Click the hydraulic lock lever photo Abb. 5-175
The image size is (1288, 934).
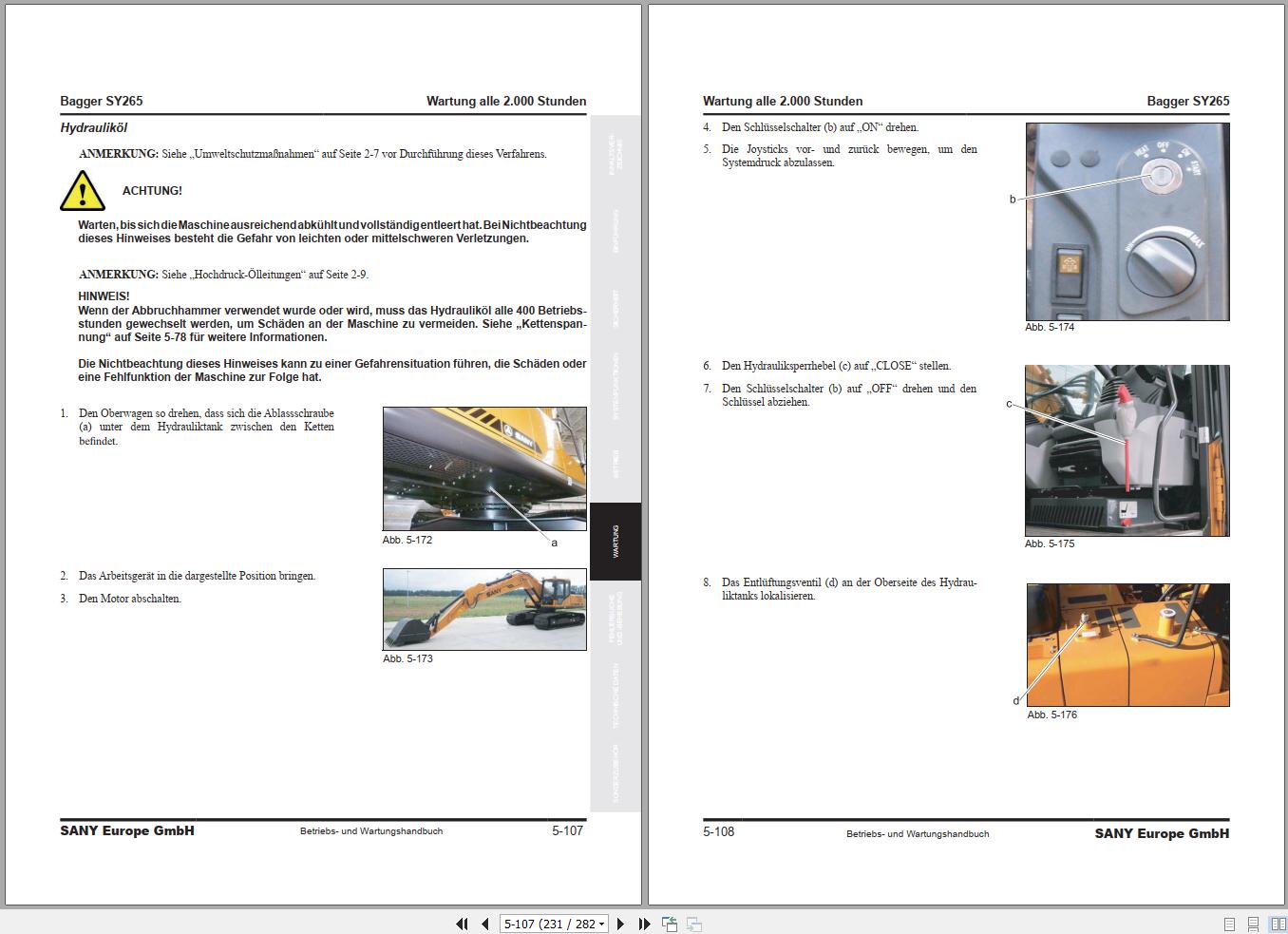click(x=1127, y=450)
